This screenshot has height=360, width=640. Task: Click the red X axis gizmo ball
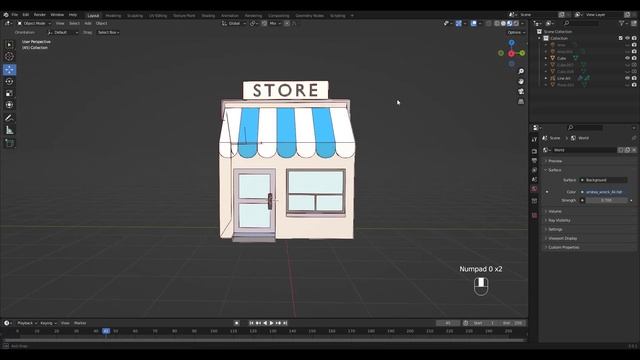pos(511,53)
